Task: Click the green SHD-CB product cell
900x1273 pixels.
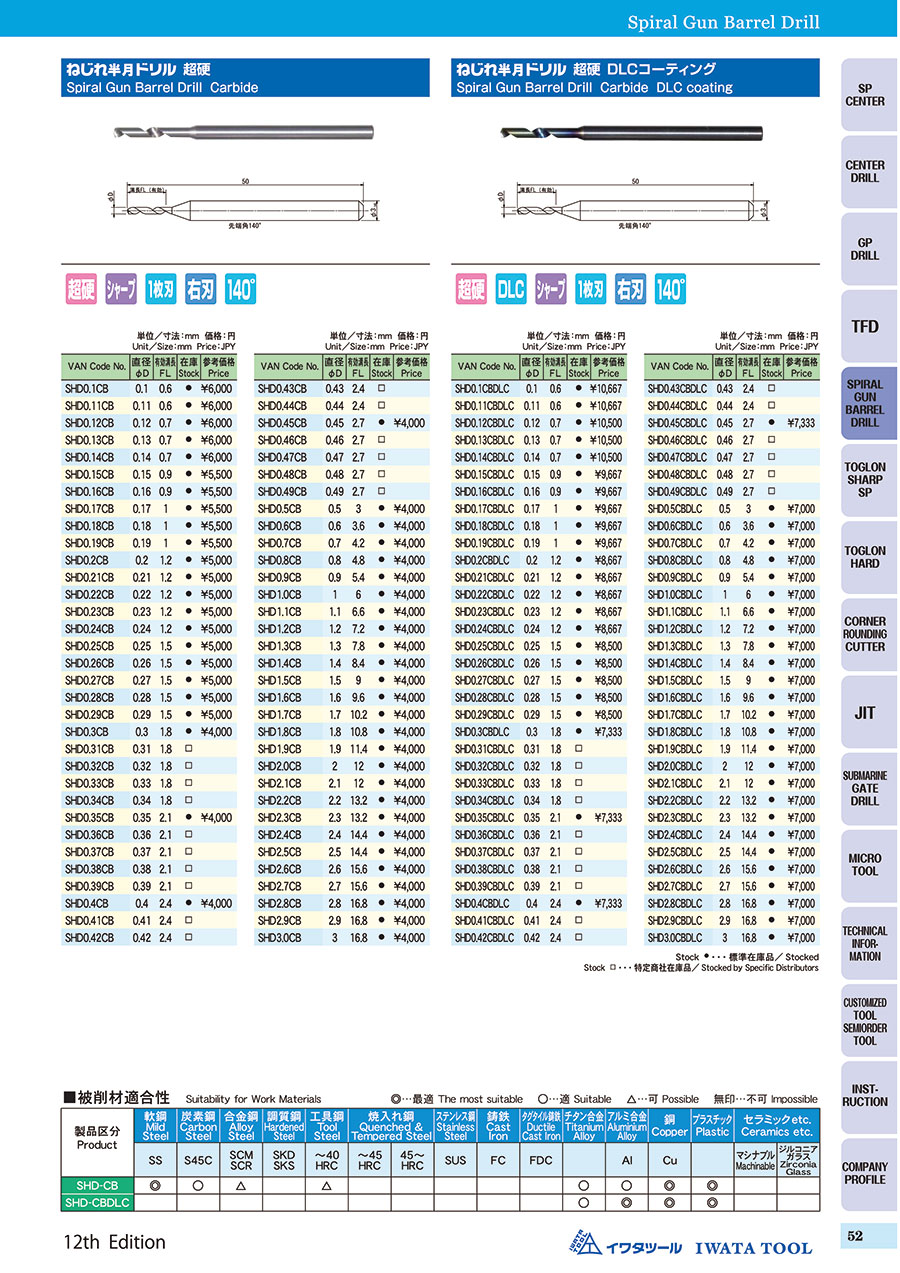Action: (97, 1185)
